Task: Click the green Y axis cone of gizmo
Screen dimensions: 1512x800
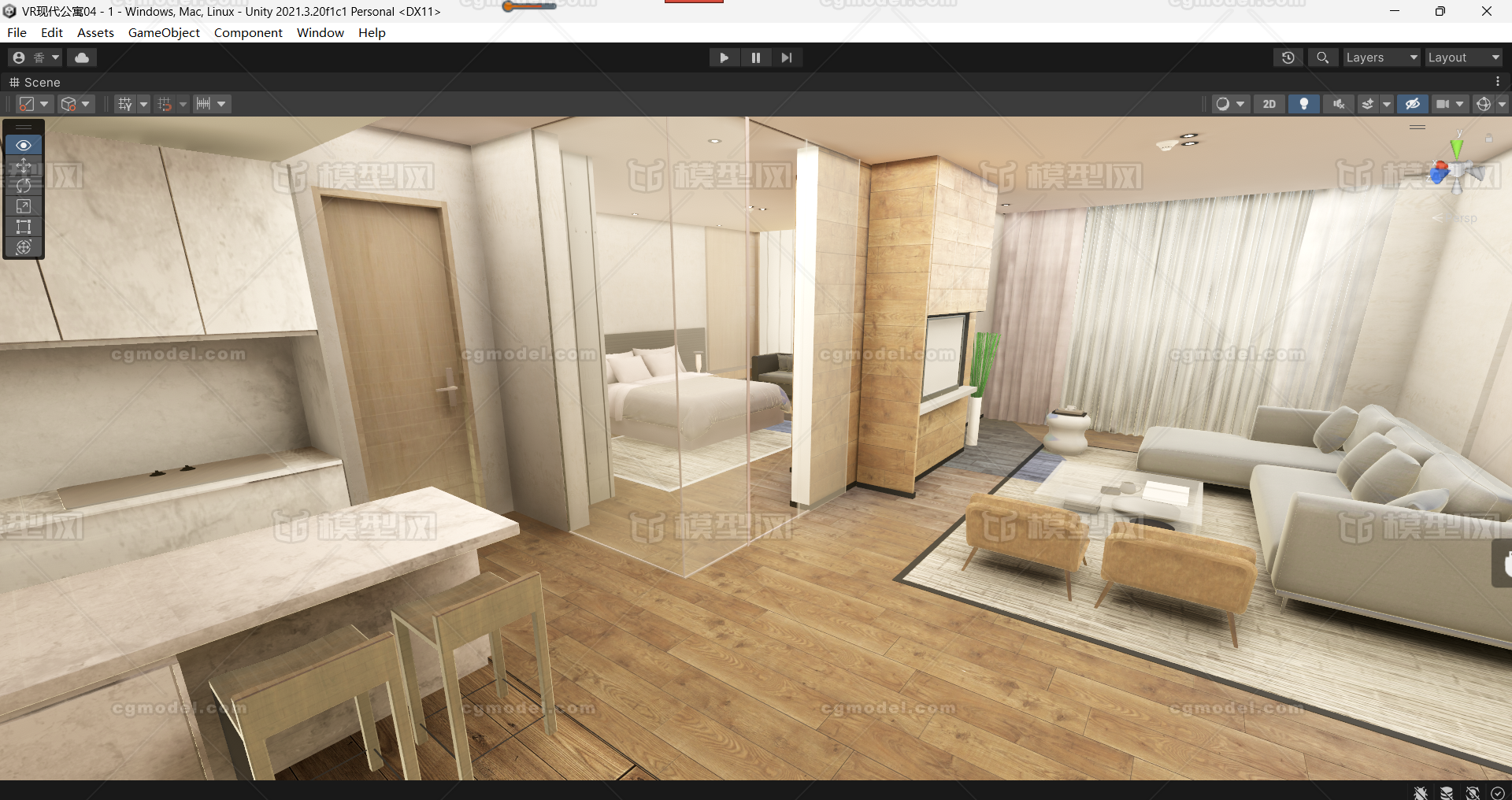Action: pos(1457,148)
